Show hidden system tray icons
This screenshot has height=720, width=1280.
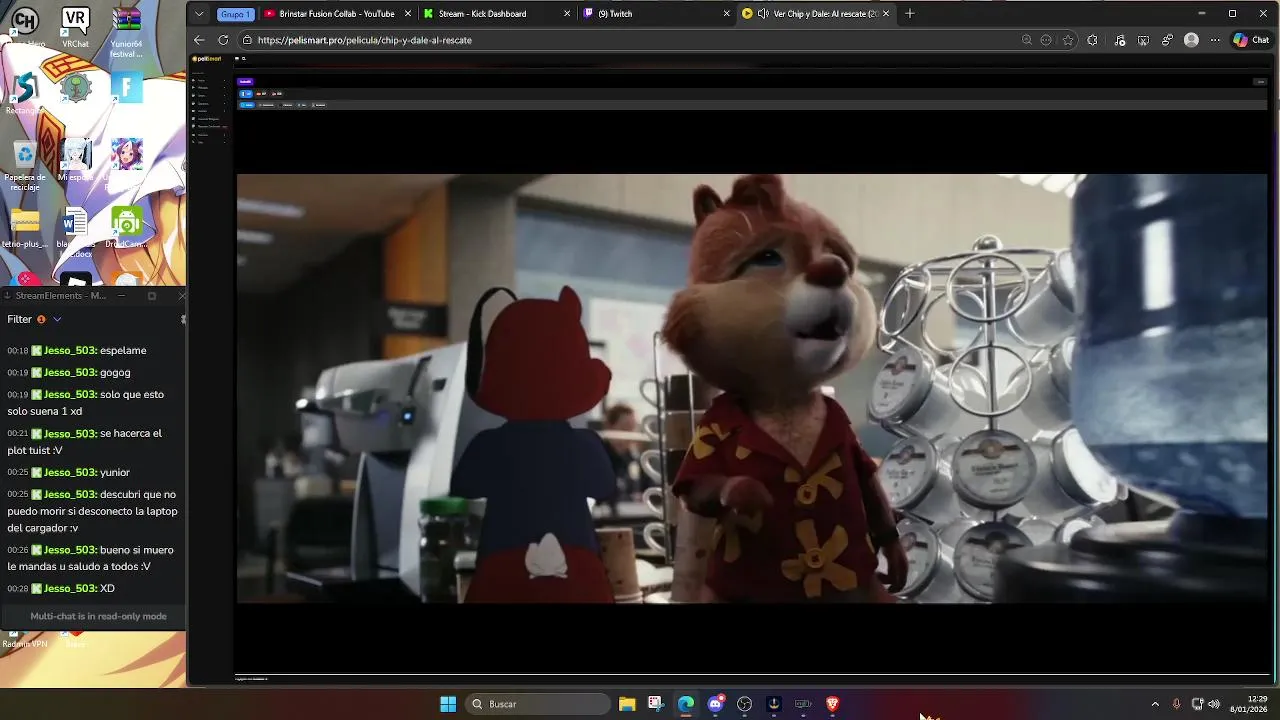[x=1155, y=704]
